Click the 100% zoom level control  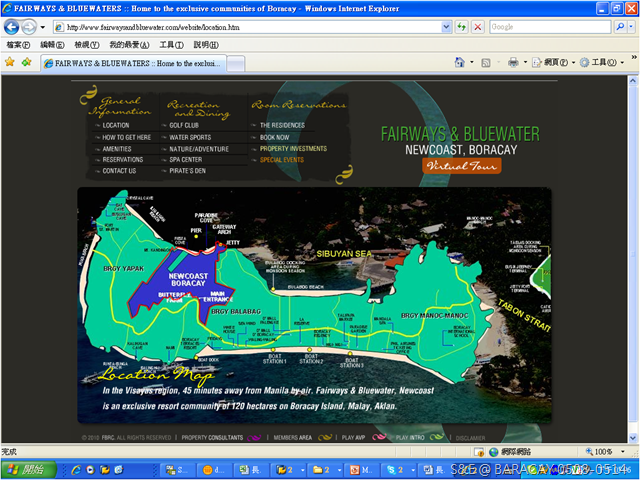click(599, 452)
